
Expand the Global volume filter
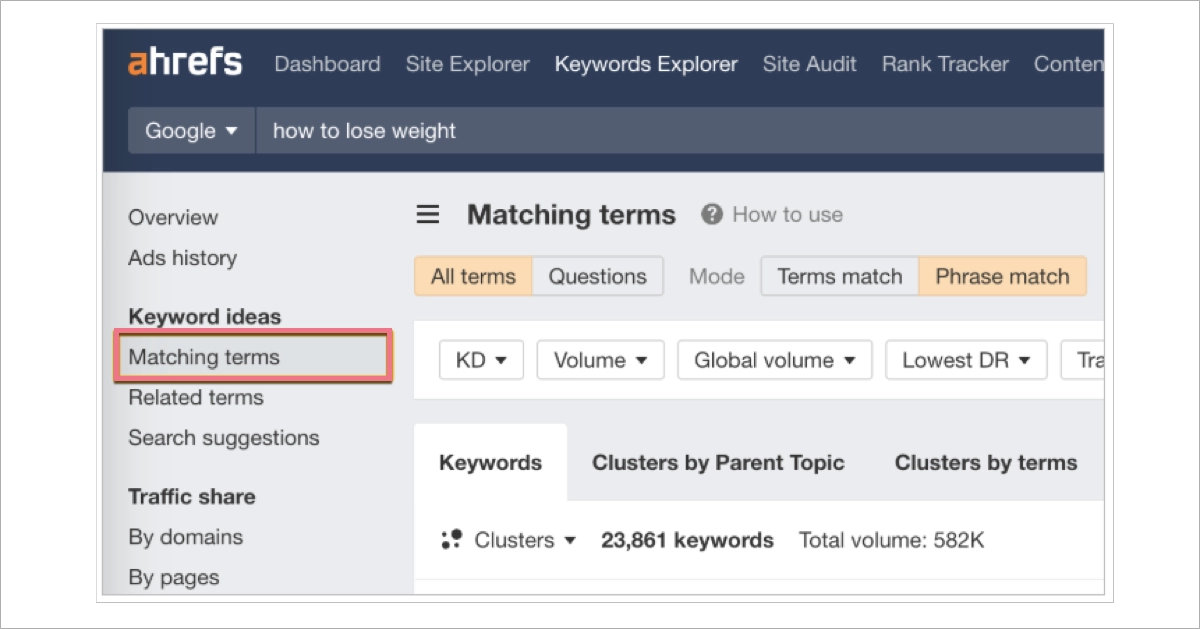coord(774,360)
